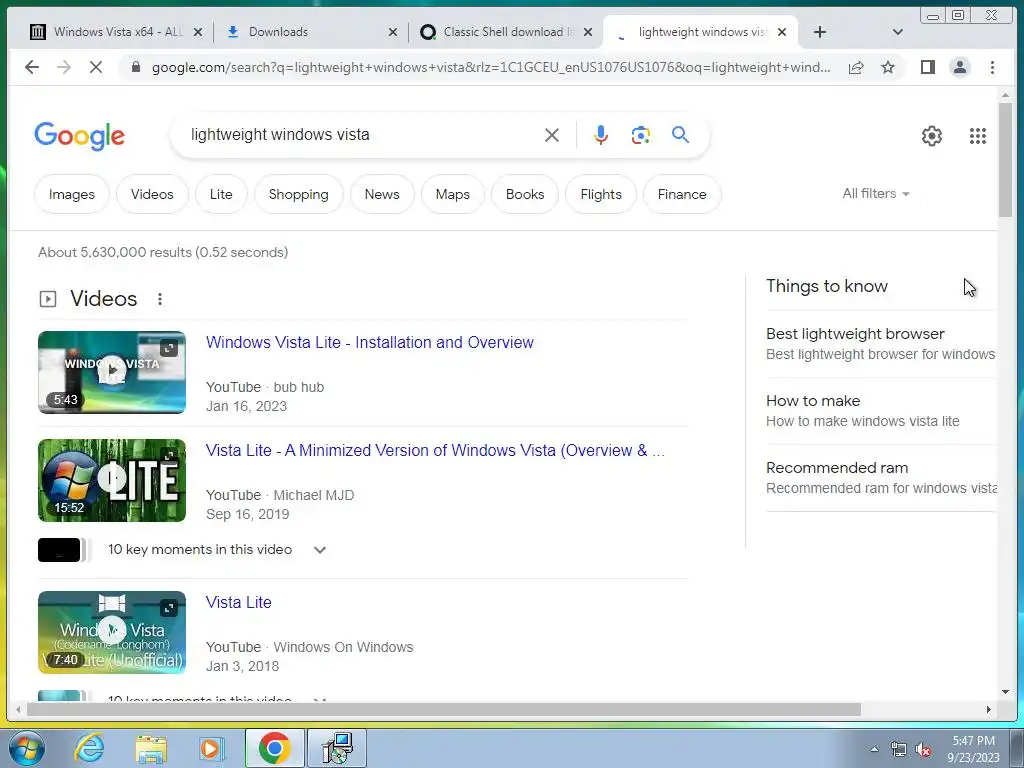
Task: Click the horizontal scrollbar thumb
Action: [443, 709]
